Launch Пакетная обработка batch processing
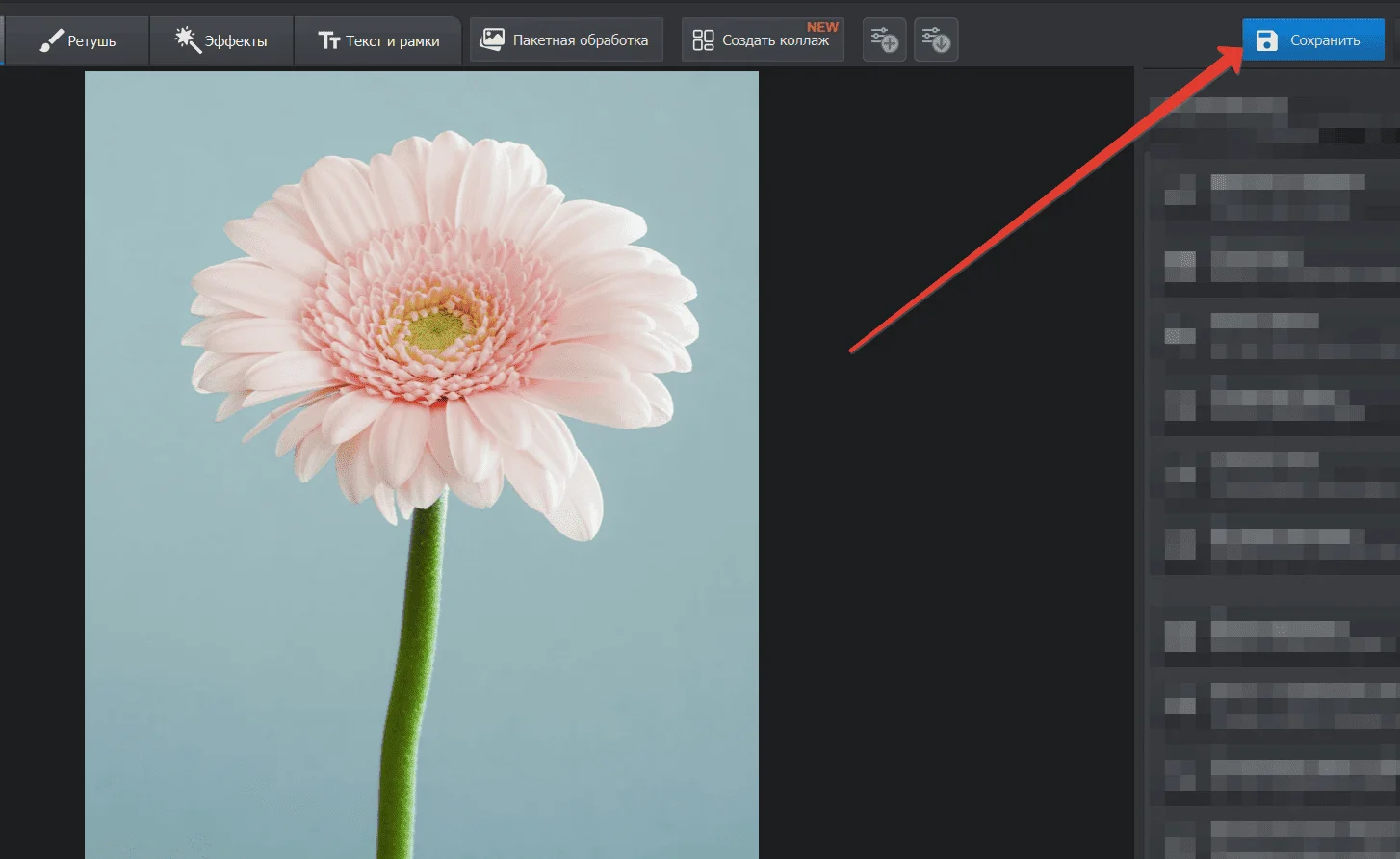This screenshot has height=859, width=1400. (580, 40)
